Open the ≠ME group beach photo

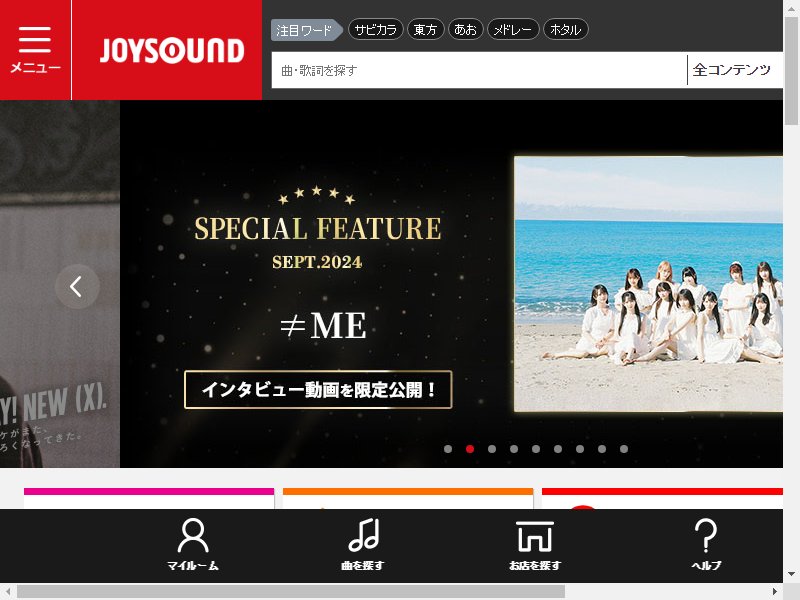[648, 284]
